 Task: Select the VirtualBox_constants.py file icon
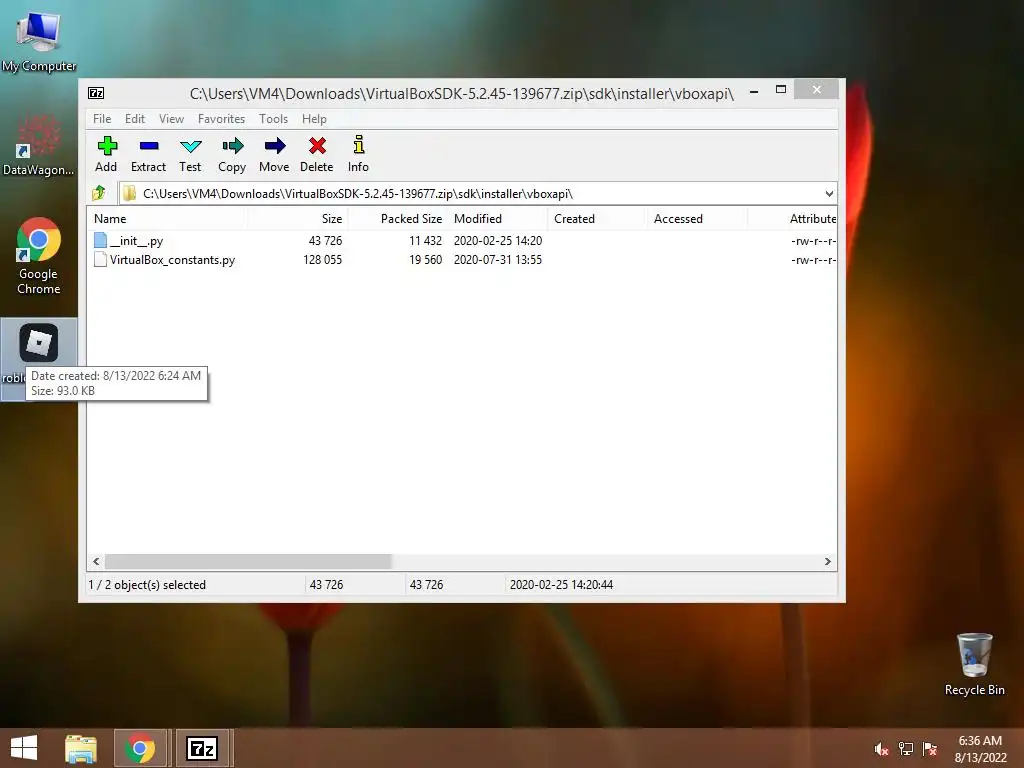click(100, 259)
